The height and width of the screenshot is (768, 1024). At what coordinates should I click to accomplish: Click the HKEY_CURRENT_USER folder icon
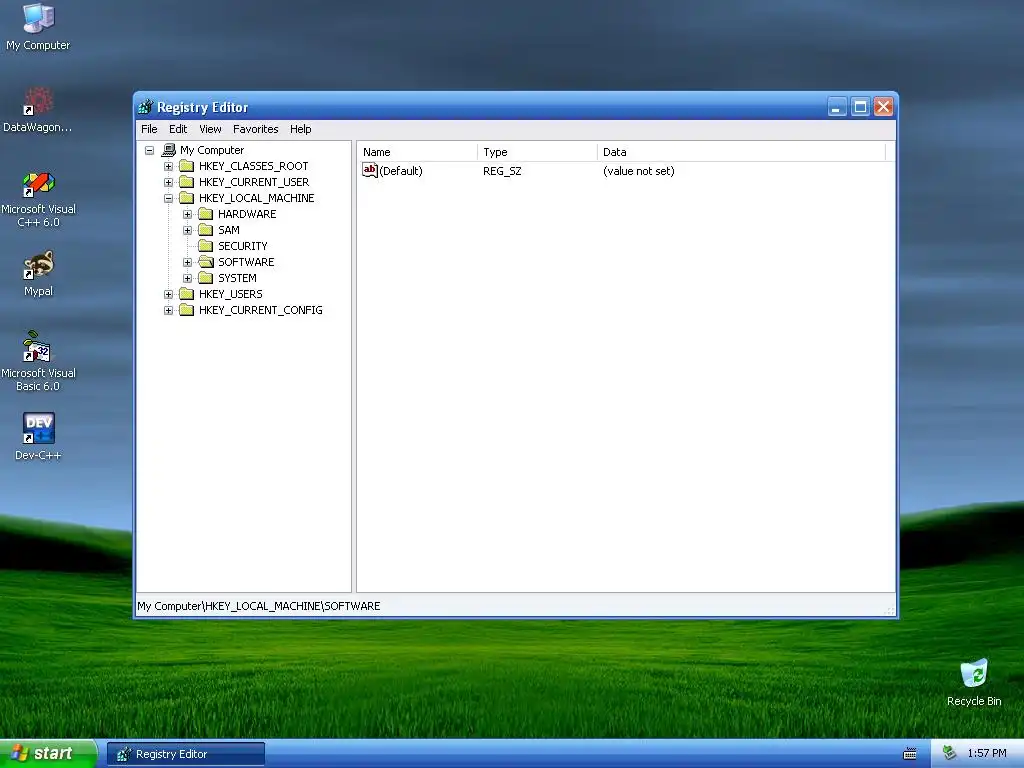(187, 182)
